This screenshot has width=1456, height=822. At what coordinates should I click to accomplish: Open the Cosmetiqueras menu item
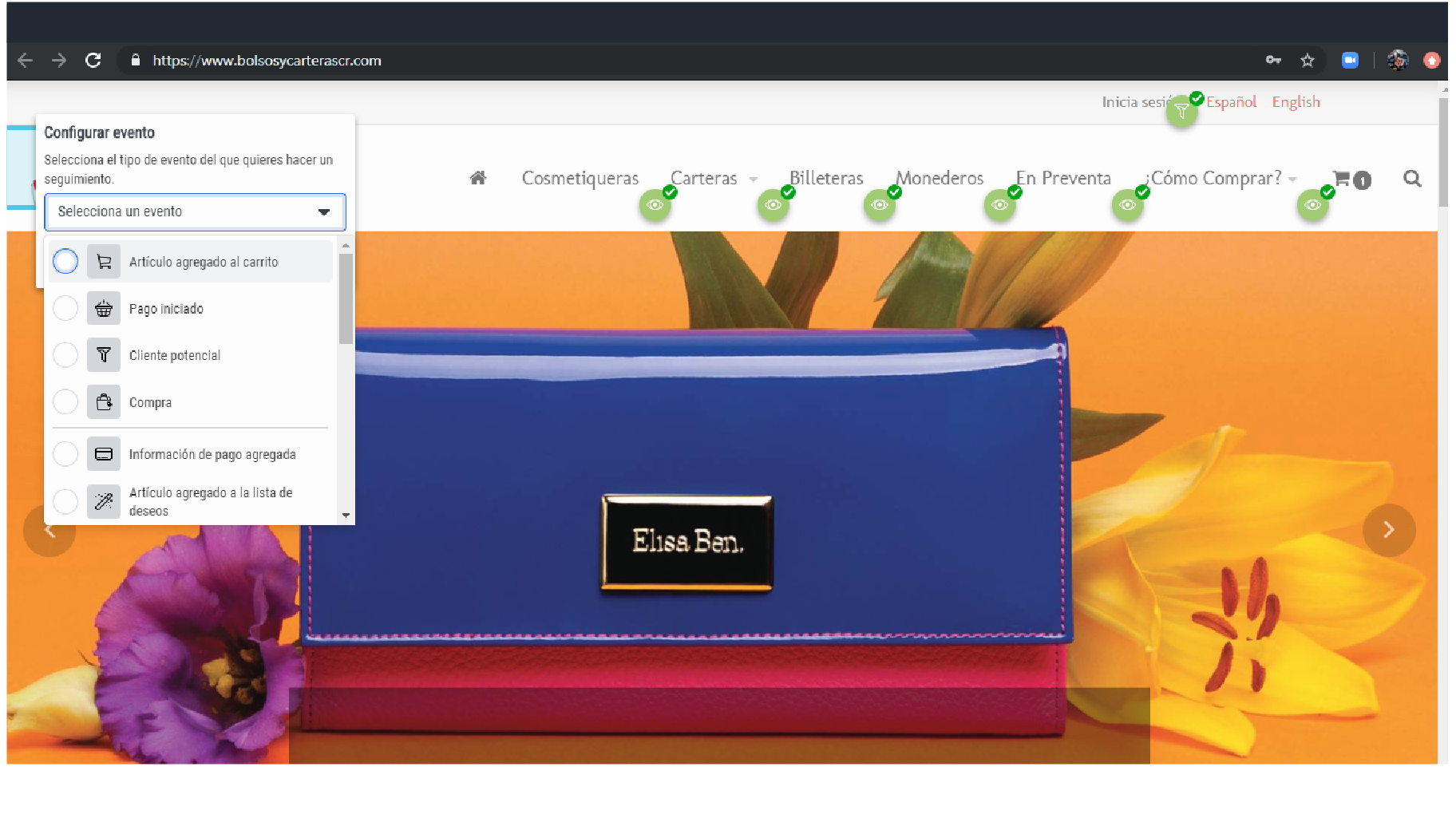[x=580, y=178]
